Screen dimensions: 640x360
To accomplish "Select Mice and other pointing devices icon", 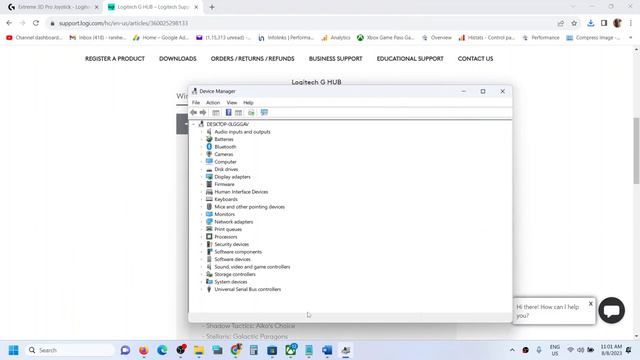I will click(x=209, y=207).
